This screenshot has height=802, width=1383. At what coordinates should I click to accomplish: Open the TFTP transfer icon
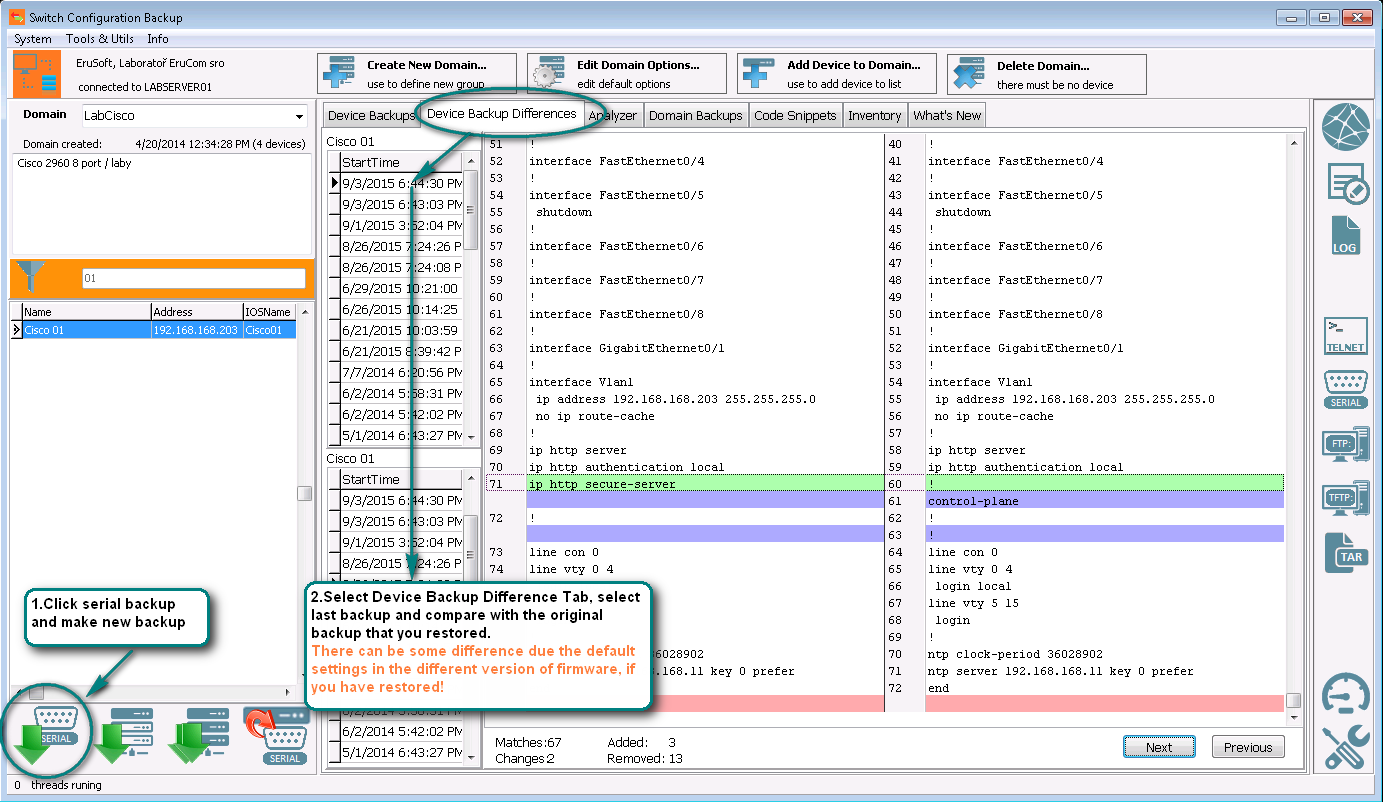point(1345,497)
